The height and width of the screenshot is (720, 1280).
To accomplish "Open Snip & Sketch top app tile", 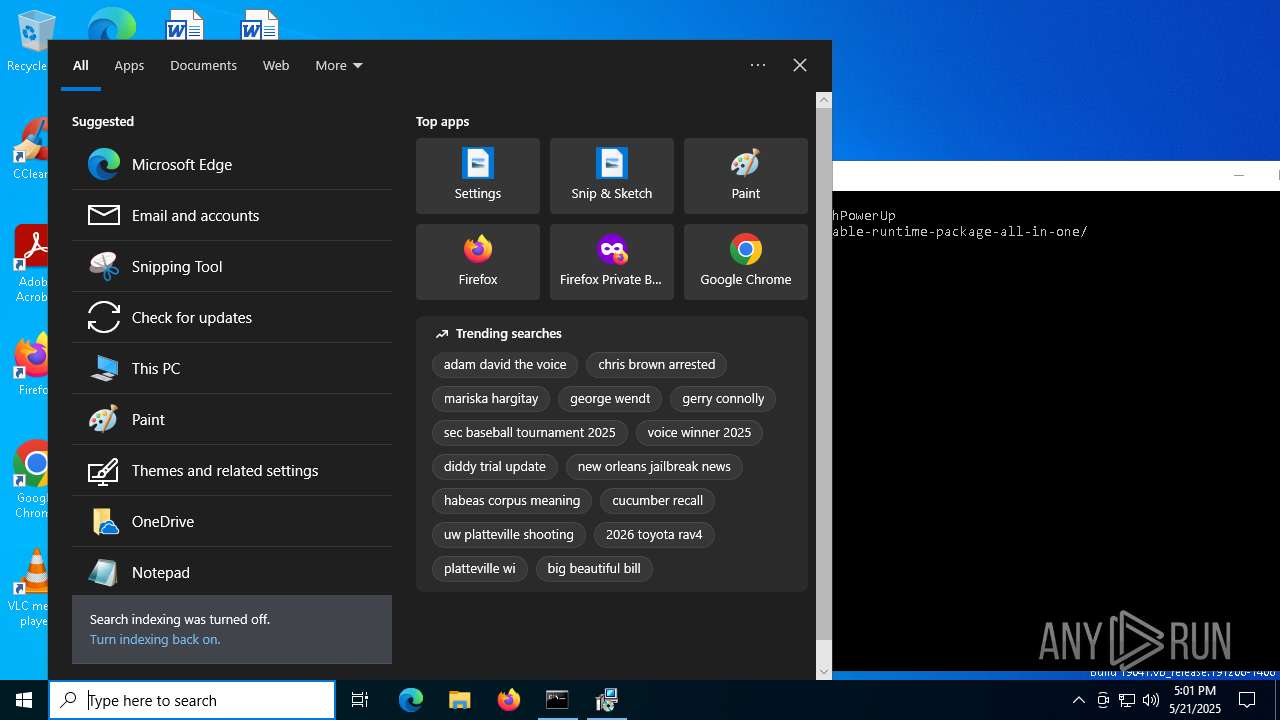I will (x=612, y=176).
